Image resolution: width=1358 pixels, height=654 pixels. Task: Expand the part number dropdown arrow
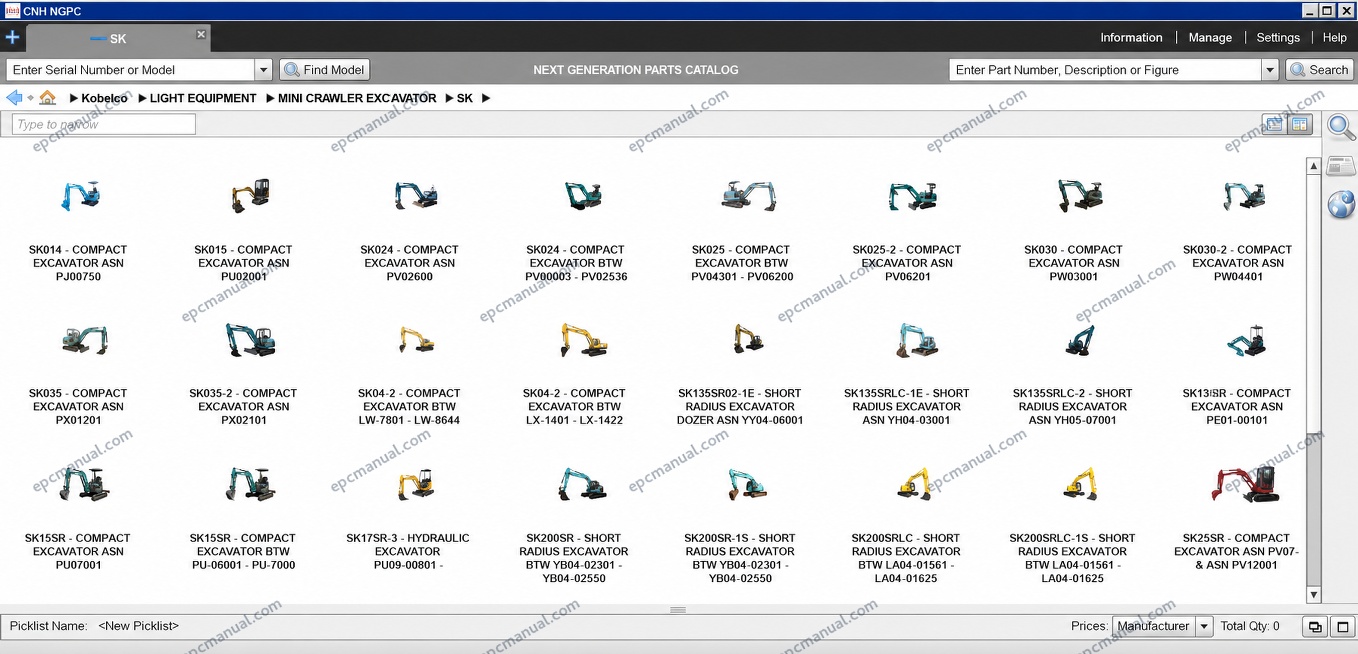[1270, 70]
